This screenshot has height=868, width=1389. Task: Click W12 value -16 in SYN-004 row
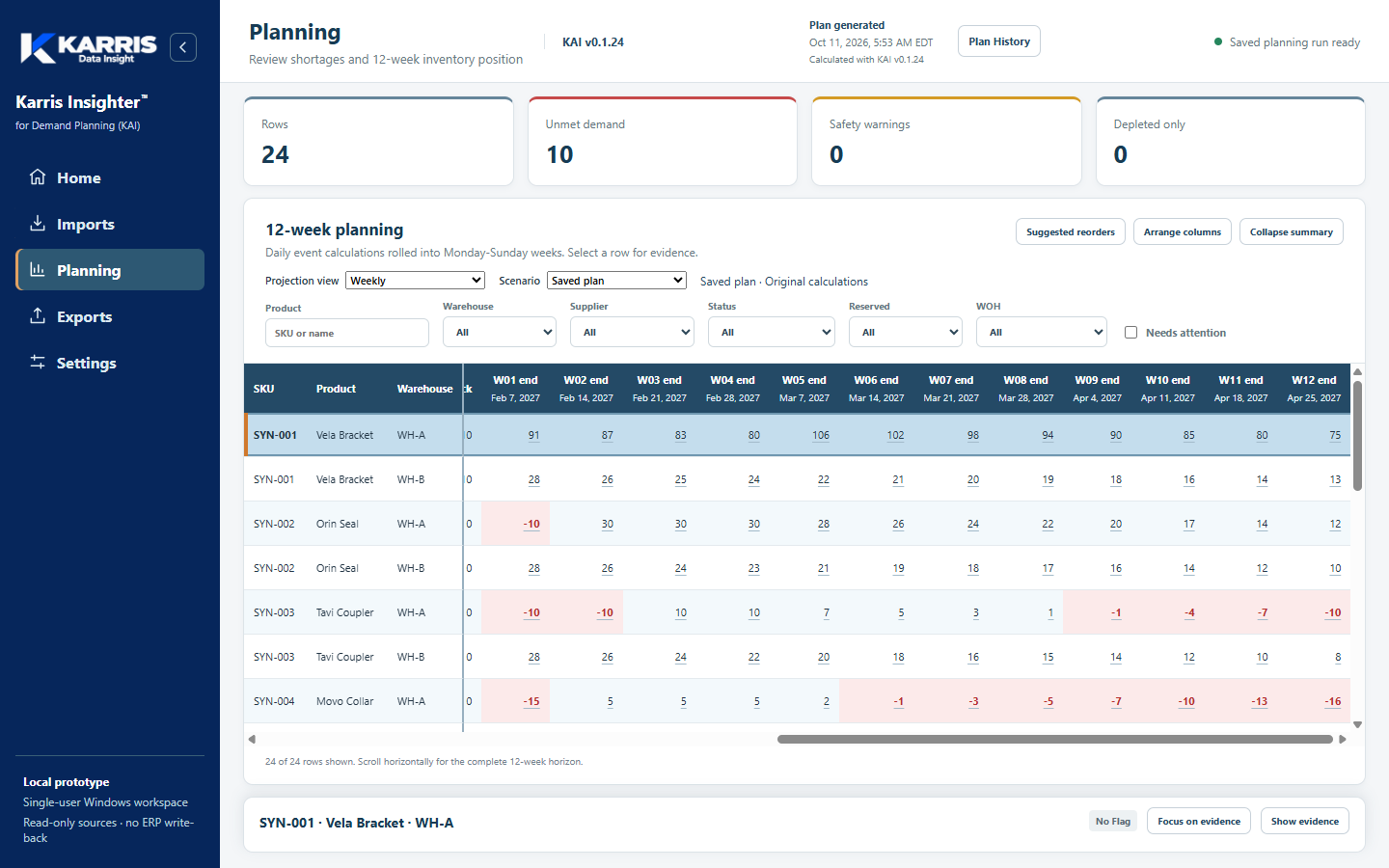point(1332,702)
